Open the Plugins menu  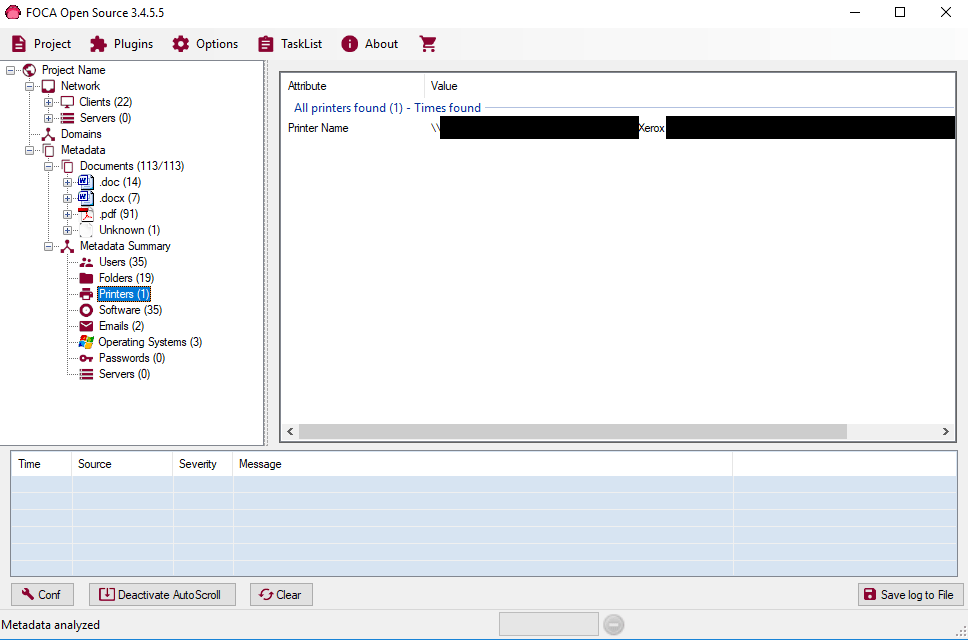point(122,44)
